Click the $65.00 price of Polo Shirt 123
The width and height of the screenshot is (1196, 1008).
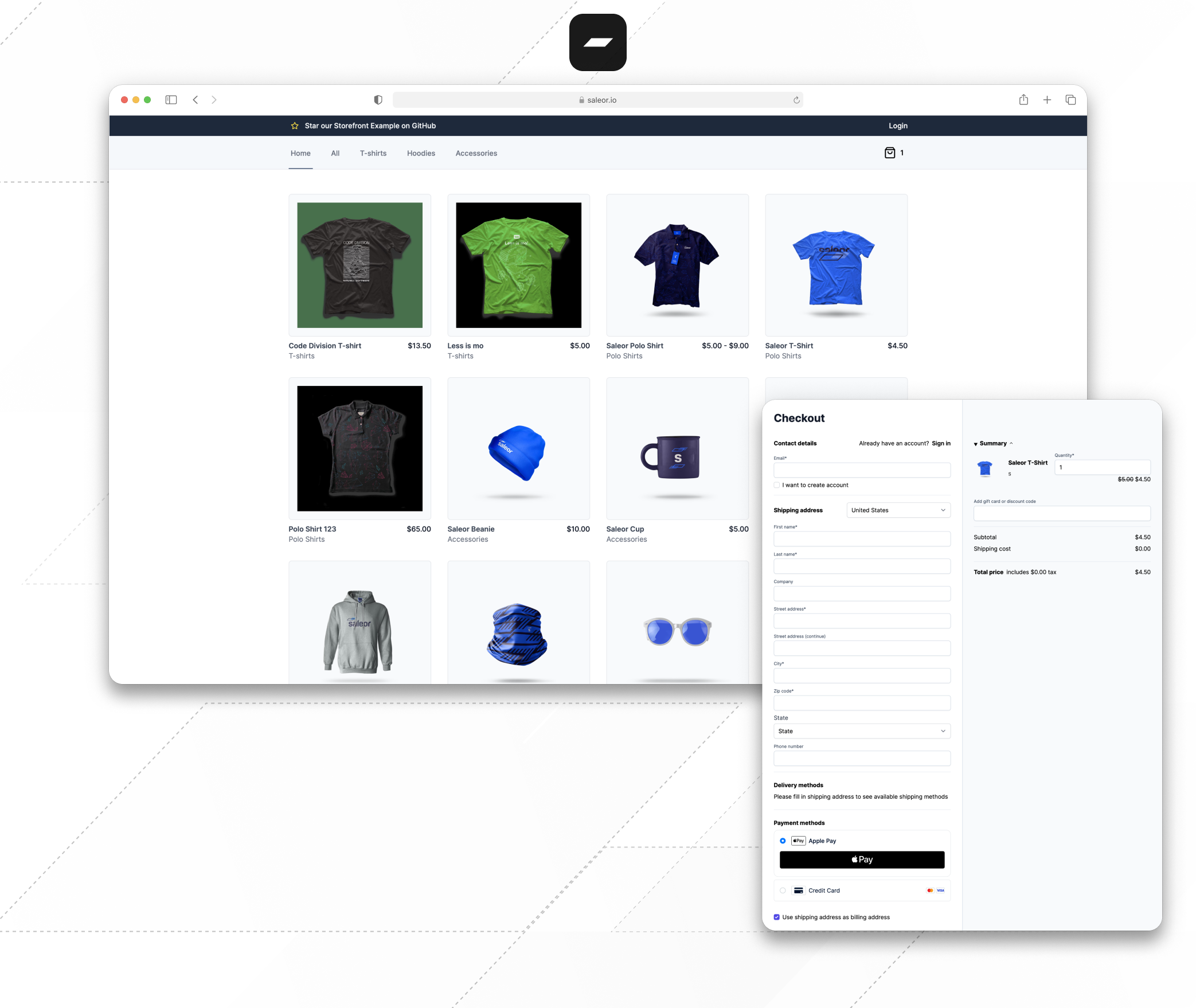pyautogui.click(x=419, y=529)
